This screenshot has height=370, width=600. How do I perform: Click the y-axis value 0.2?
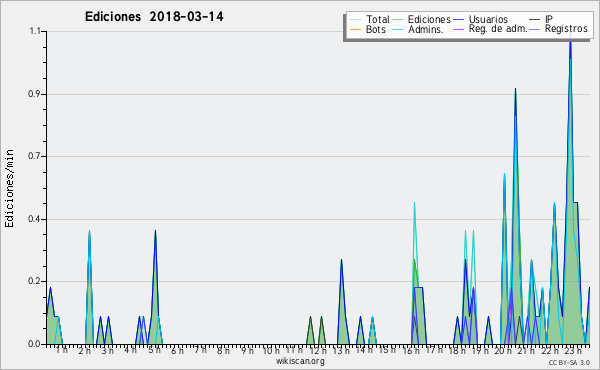(x=34, y=282)
